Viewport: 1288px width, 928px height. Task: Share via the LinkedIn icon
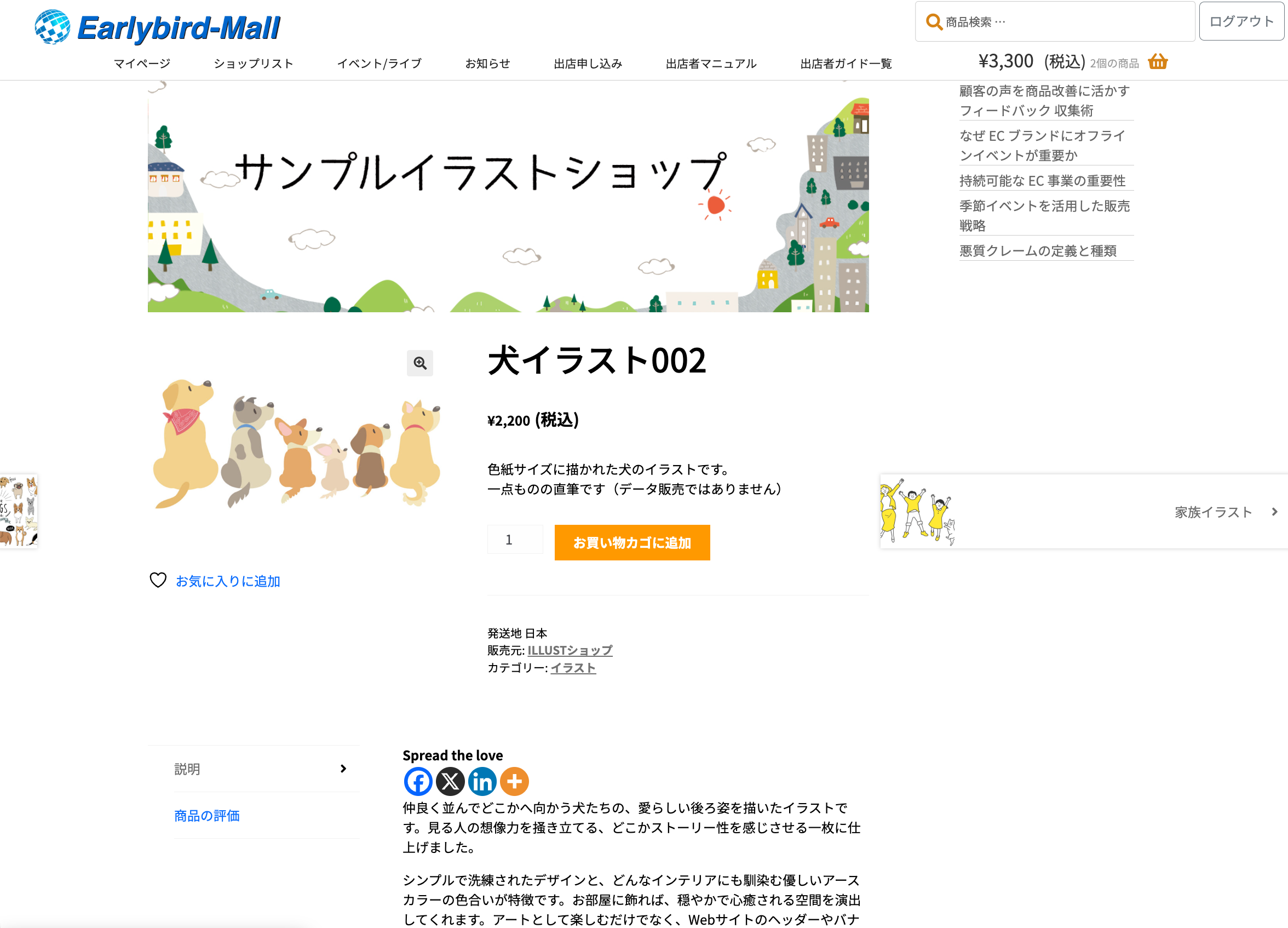tap(482, 782)
